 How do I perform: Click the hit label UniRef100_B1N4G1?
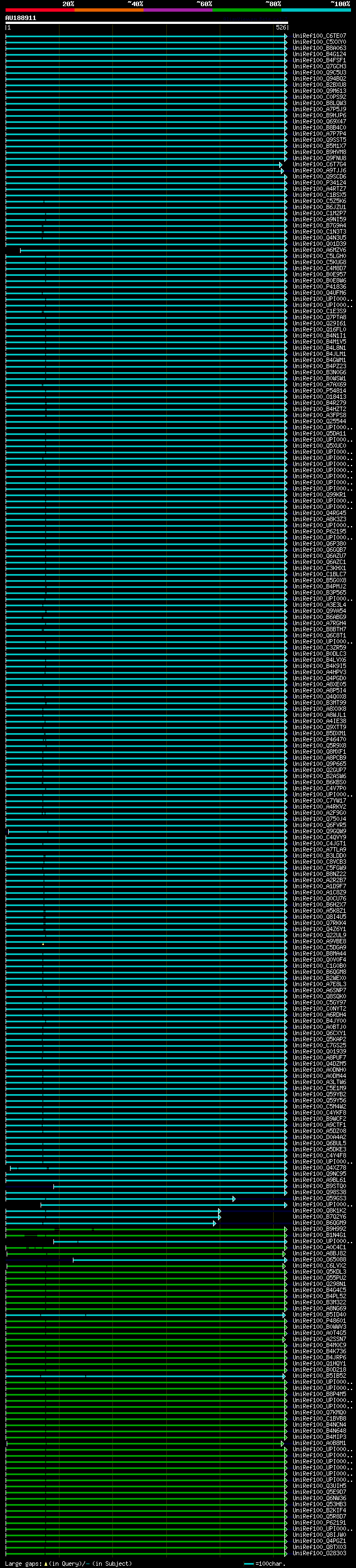click(319, 1235)
